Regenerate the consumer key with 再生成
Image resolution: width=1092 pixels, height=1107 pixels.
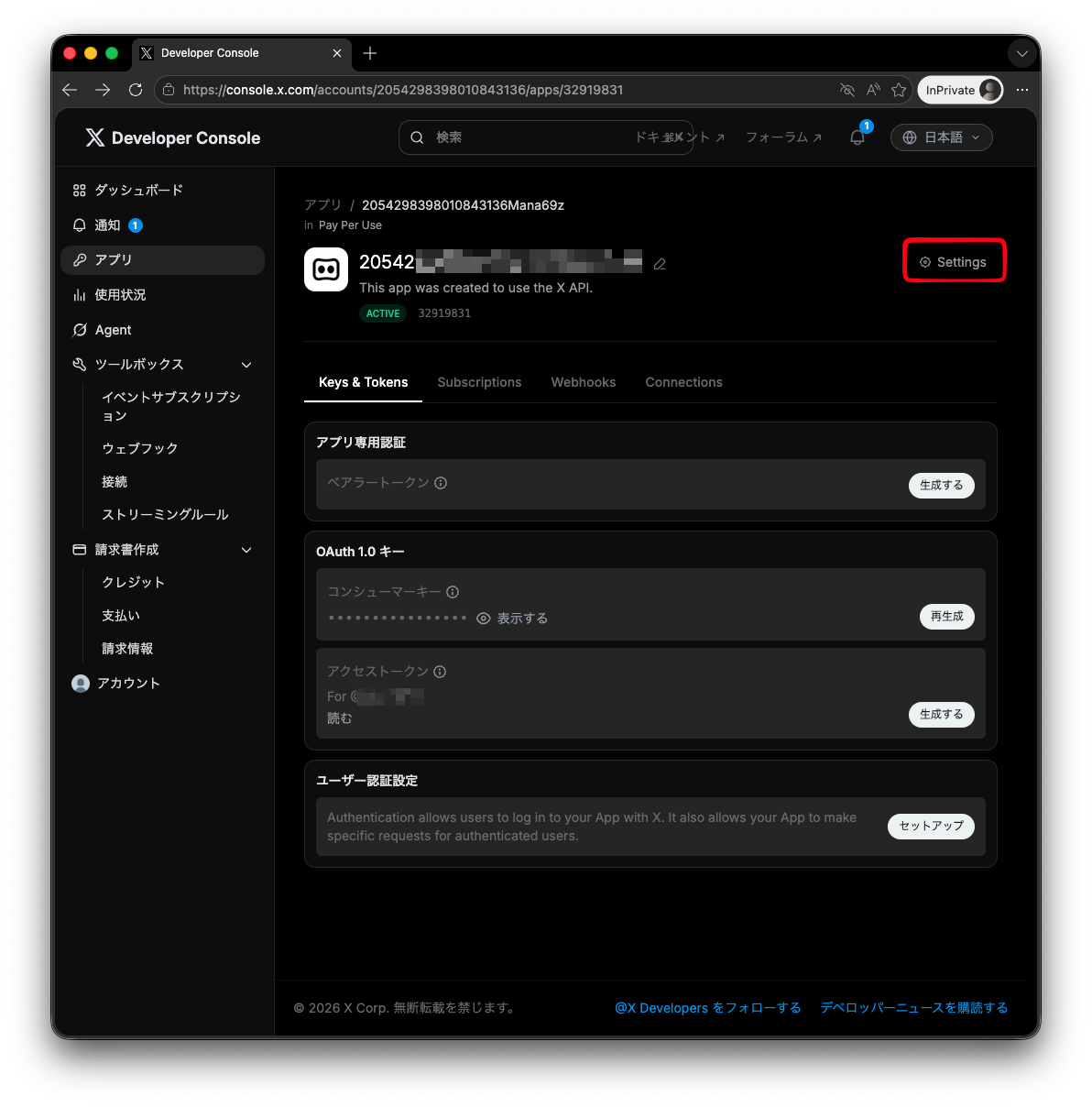pyautogui.click(x=947, y=617)
